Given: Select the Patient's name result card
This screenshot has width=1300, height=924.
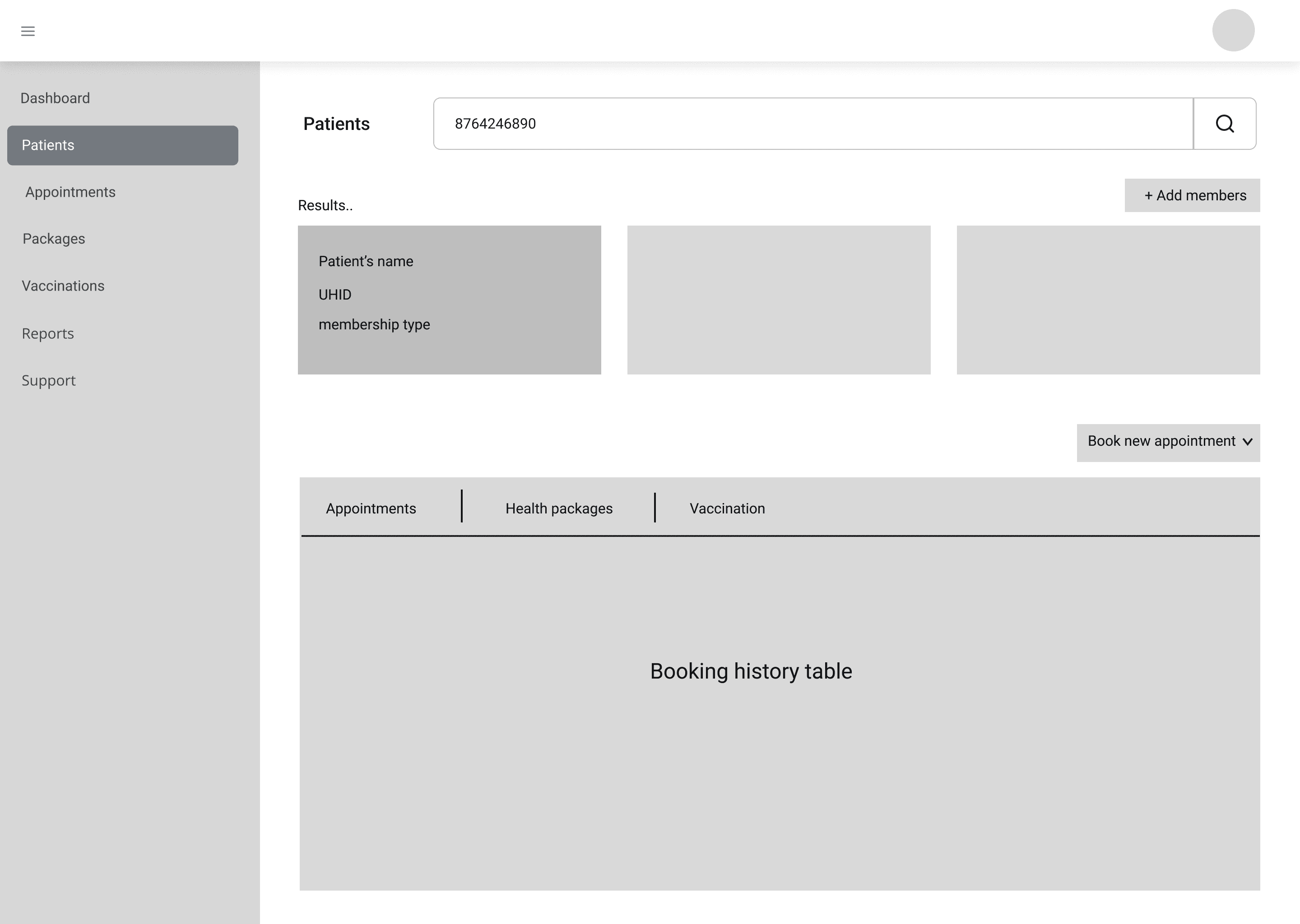Looking at the screenshot, I should (449, 300).
